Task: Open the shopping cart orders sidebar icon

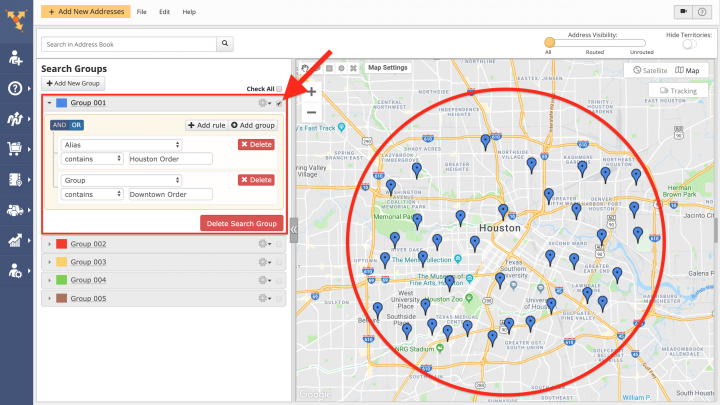Action: 15,149
